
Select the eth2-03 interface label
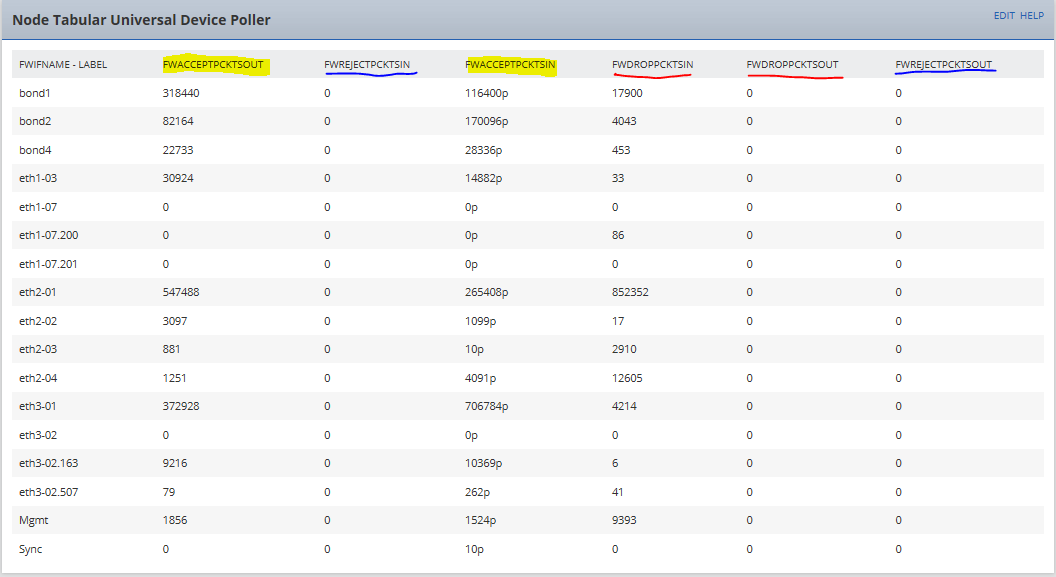click(38, 349)
